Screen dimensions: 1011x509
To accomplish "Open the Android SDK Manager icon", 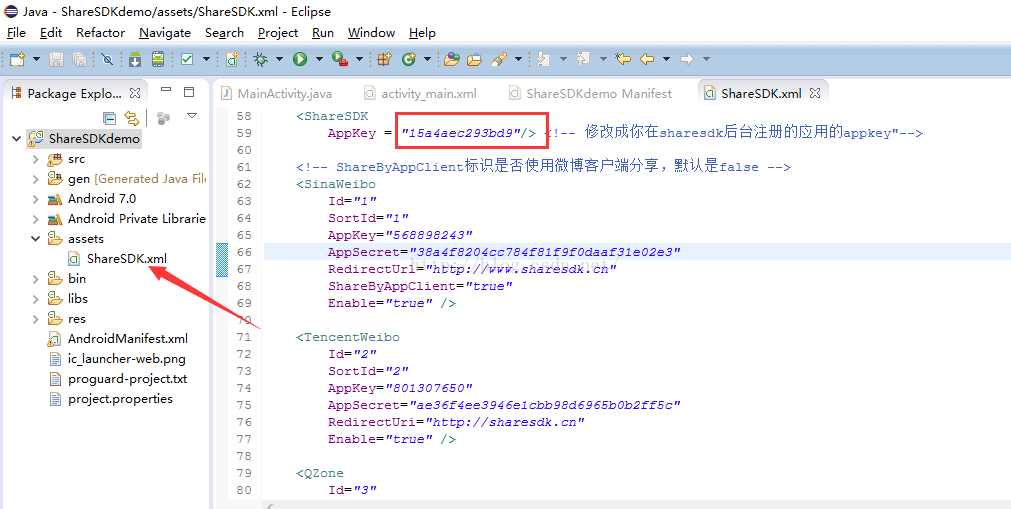I will pos(135,59).
